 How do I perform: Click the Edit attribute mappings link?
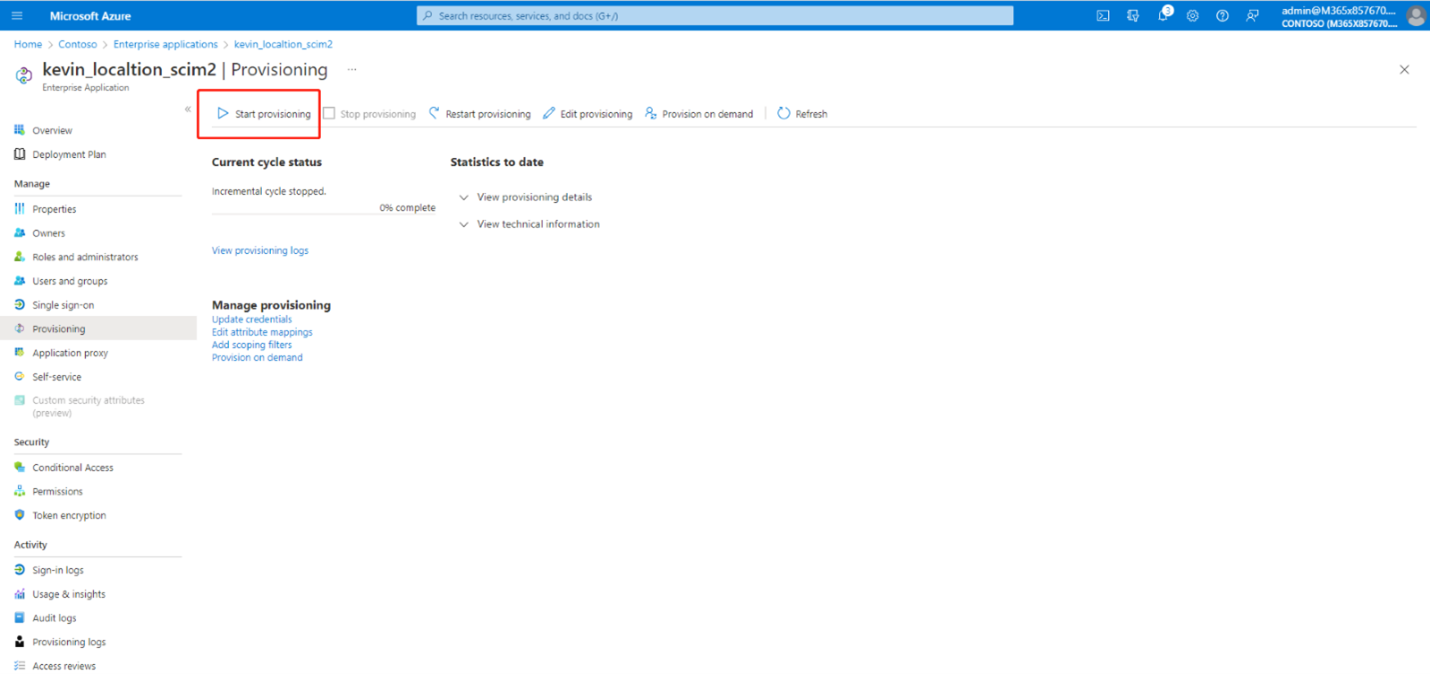click(262, 332)
